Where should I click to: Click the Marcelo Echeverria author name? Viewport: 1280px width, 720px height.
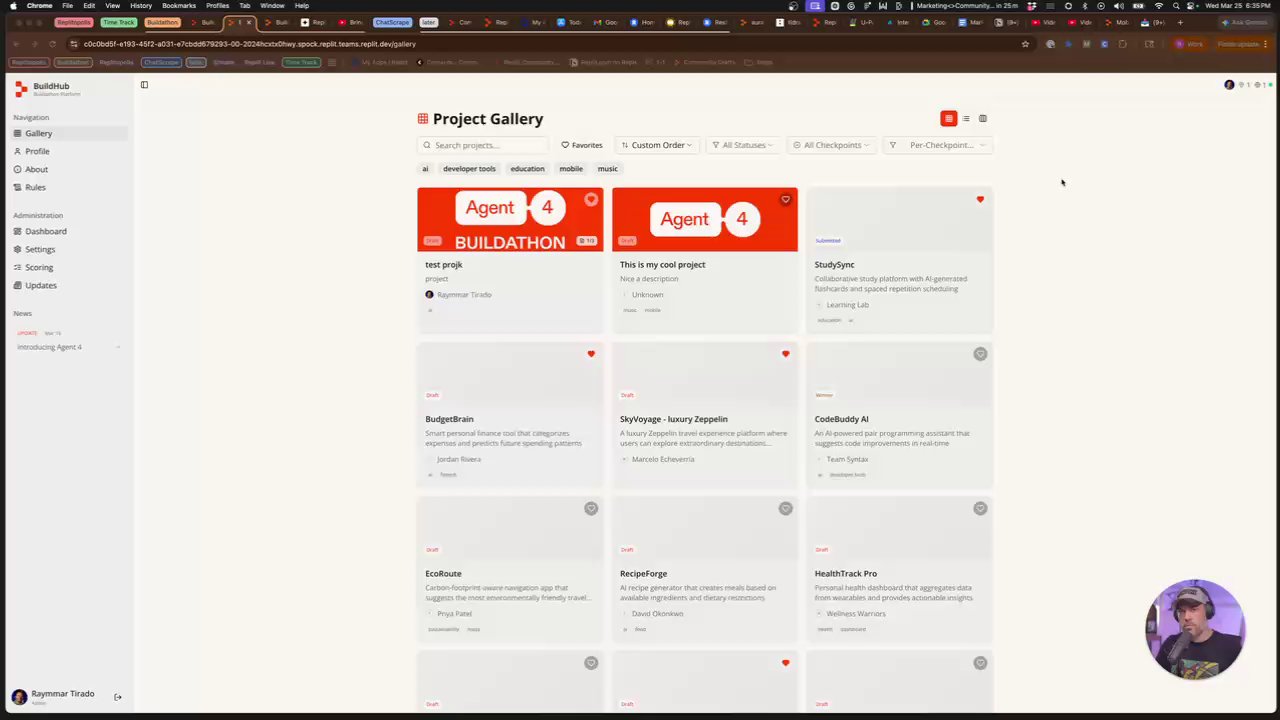click(x=662, y=459)
